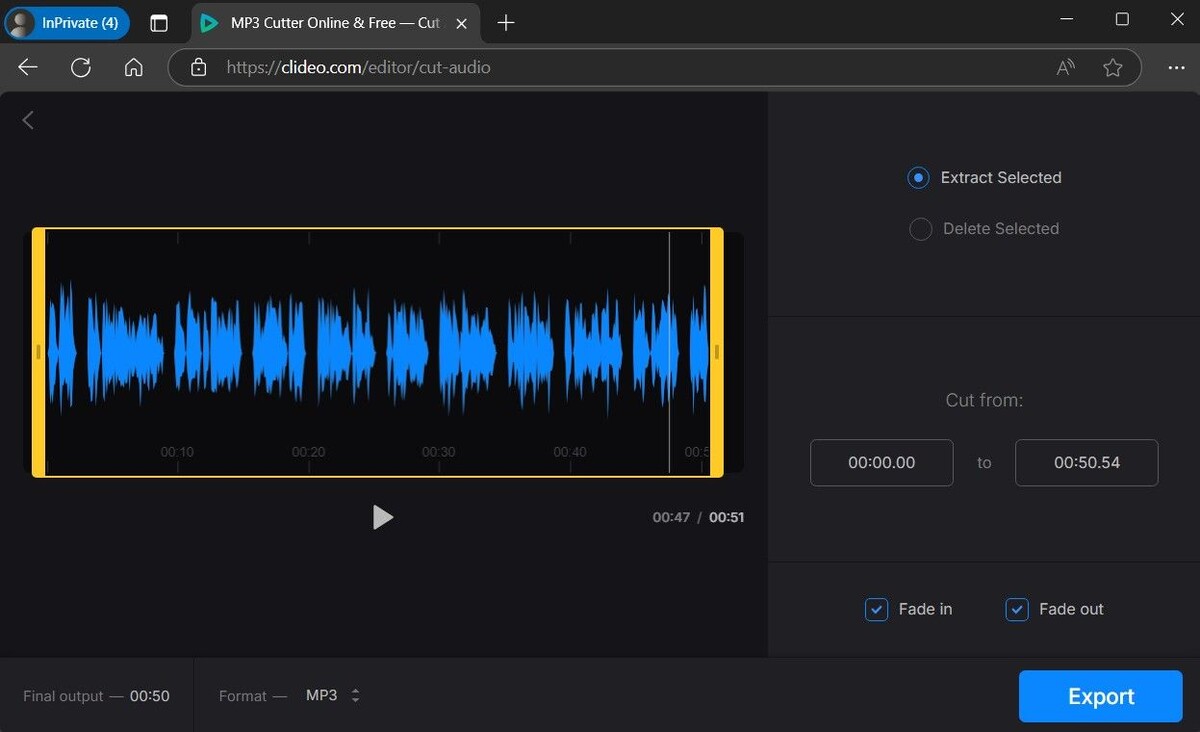Screen dimensions: 1200x732
Task: Turn on the Read Aloud icon
Action: click(x=1066, y=67)
